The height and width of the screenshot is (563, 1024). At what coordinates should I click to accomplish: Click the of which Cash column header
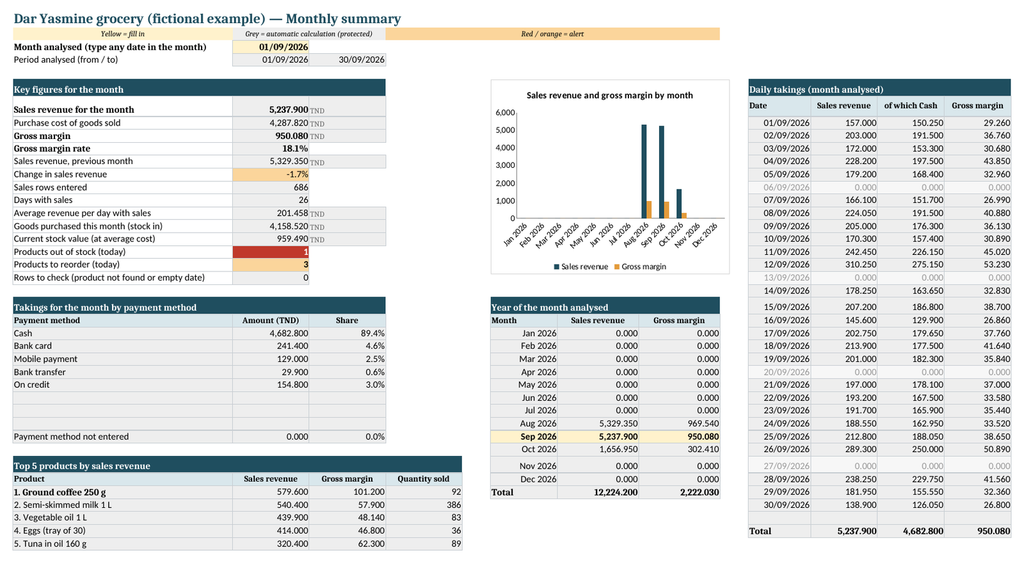[910, 105]
